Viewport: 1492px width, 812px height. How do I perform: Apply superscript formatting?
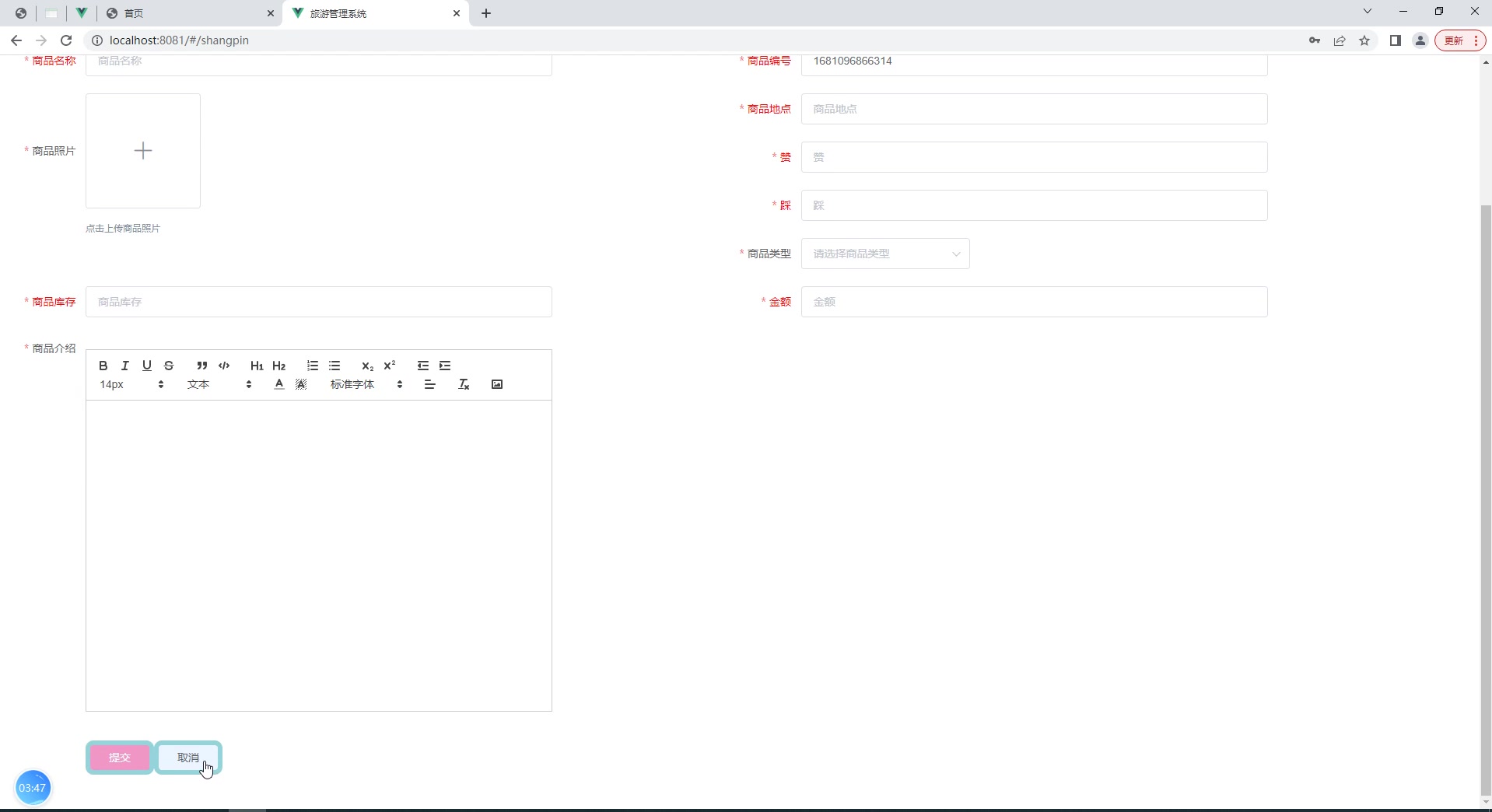[x=390, y=366]
